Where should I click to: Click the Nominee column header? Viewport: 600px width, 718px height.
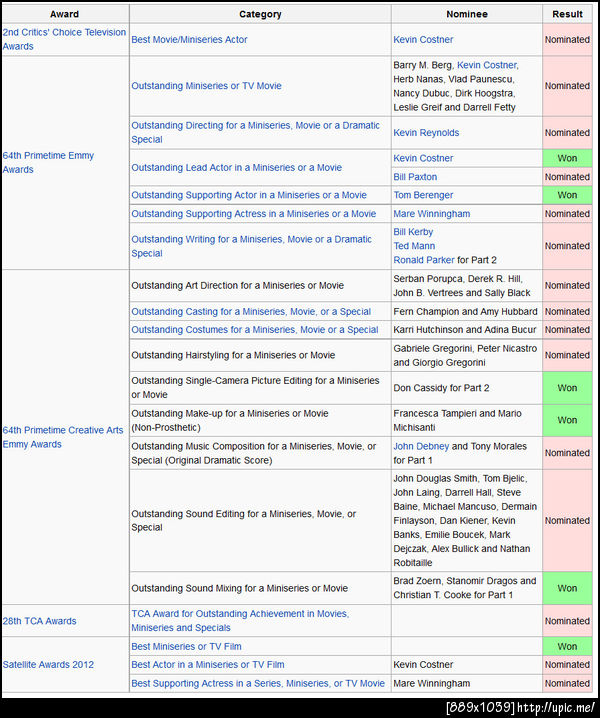coord(467,14)
